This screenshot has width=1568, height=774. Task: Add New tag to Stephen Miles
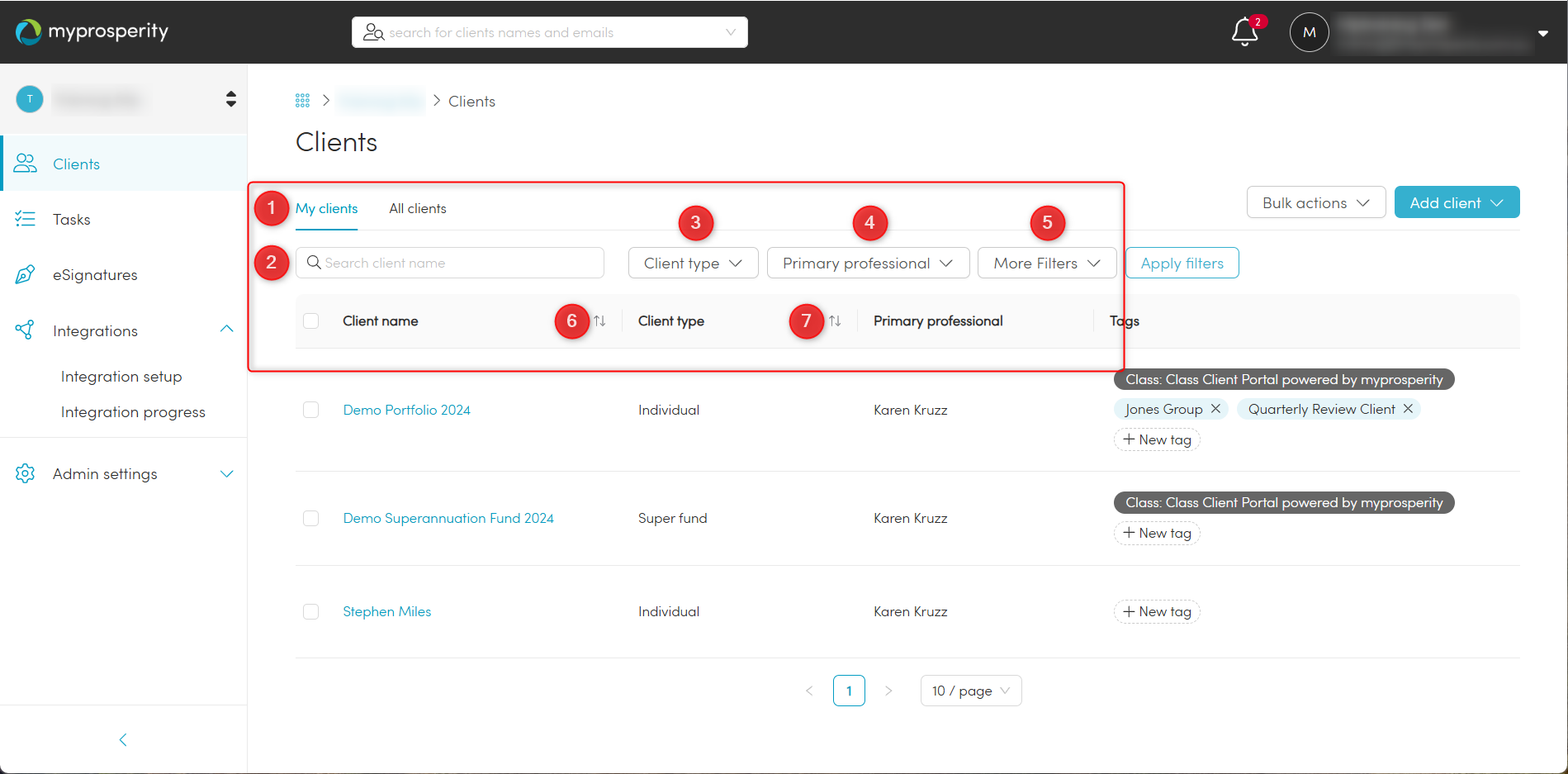[1157, 611]
